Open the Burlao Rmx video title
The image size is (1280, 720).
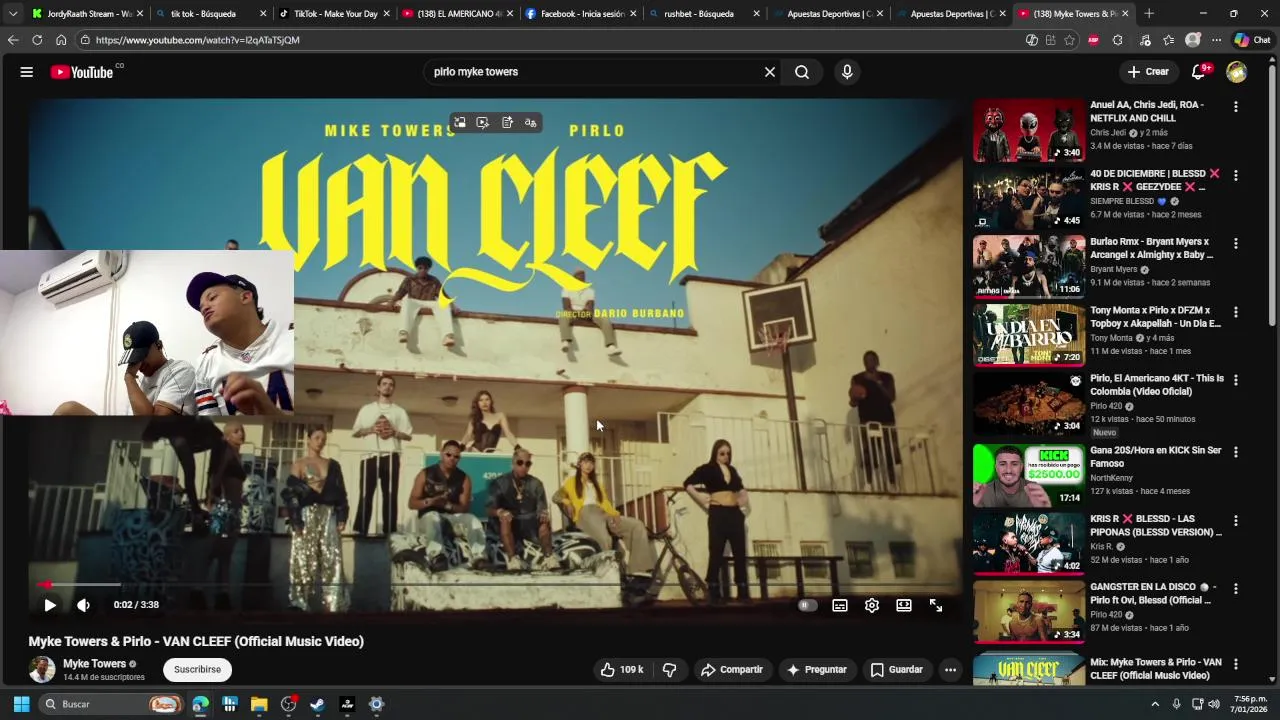[x=1151, y=248]
